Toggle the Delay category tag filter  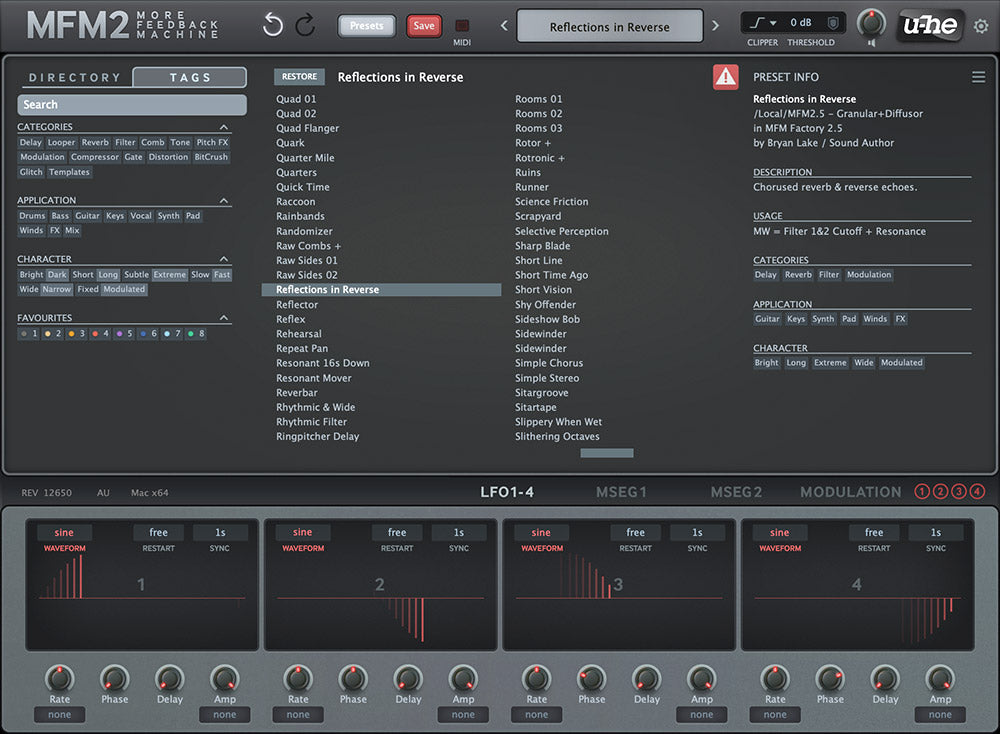click(x=30, y=142)
